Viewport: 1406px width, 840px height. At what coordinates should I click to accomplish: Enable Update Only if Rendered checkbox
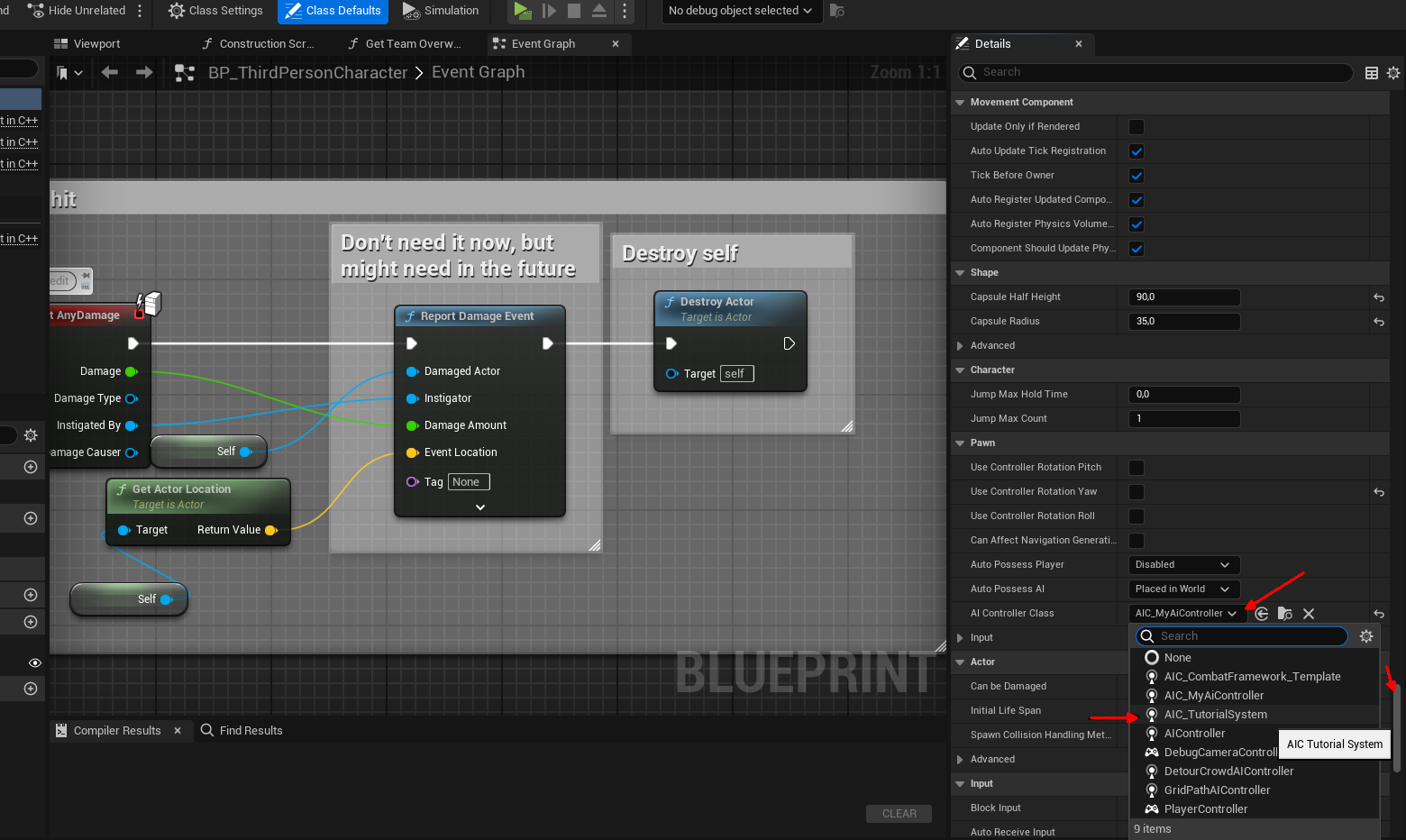1137,127
